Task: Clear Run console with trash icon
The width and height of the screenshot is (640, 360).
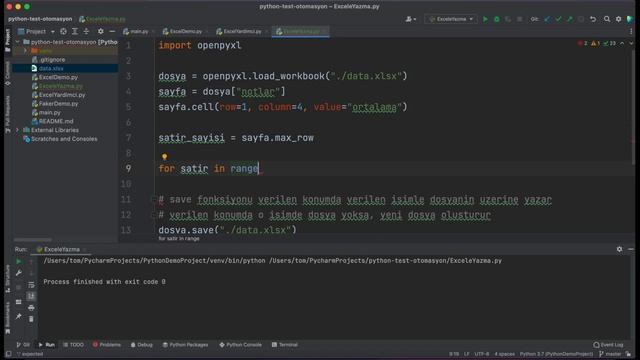Action: [31, 319]
